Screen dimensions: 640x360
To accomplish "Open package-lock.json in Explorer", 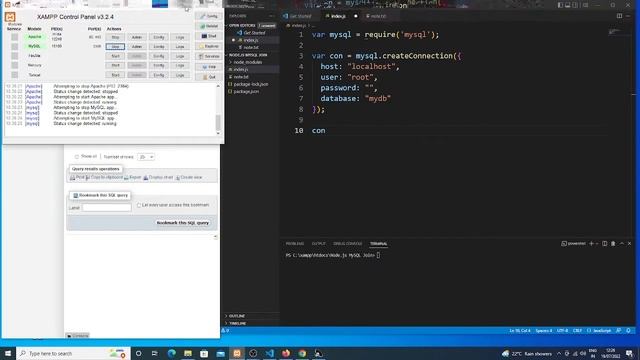I will pos(250,84).
